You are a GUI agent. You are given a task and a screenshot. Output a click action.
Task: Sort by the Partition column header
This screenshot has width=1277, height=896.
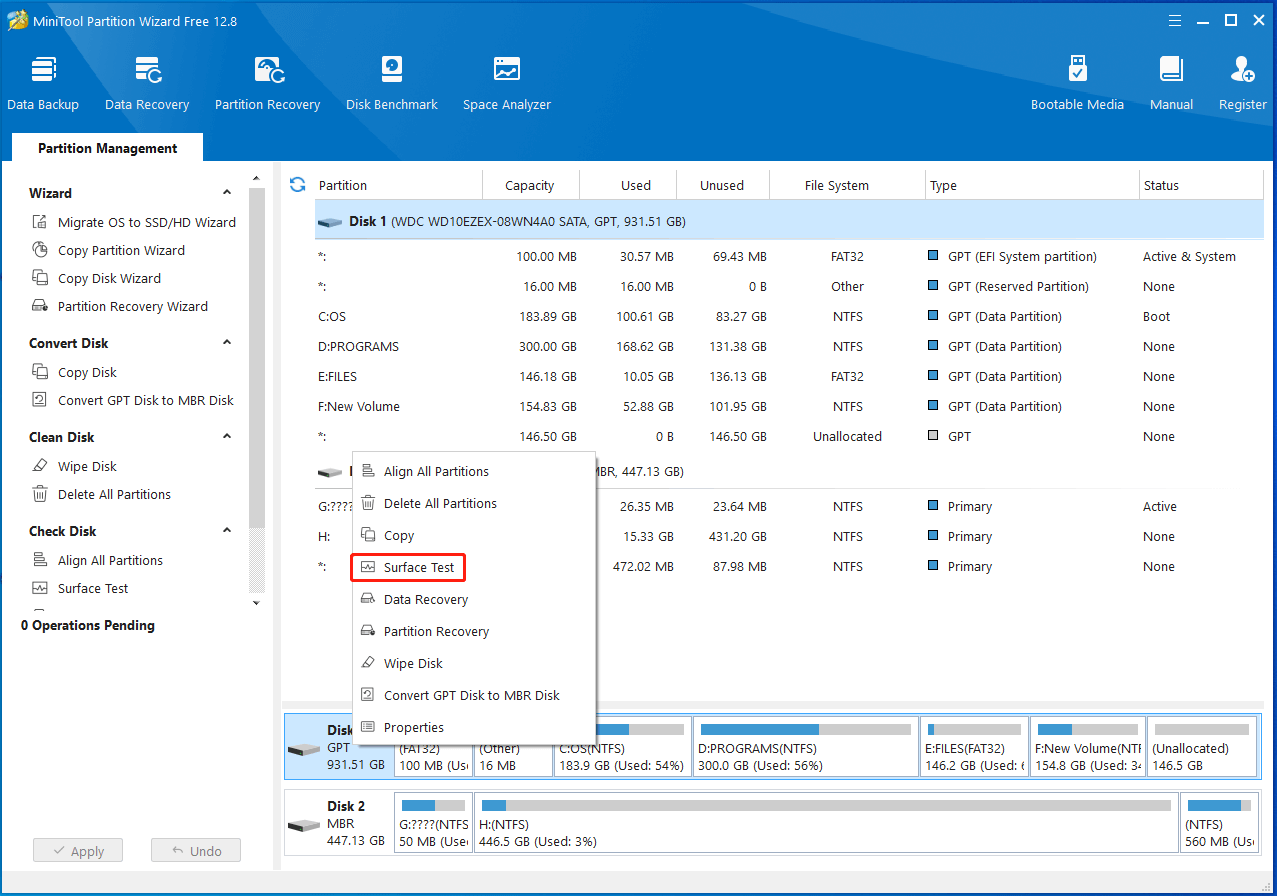click(x=398, y=185)
